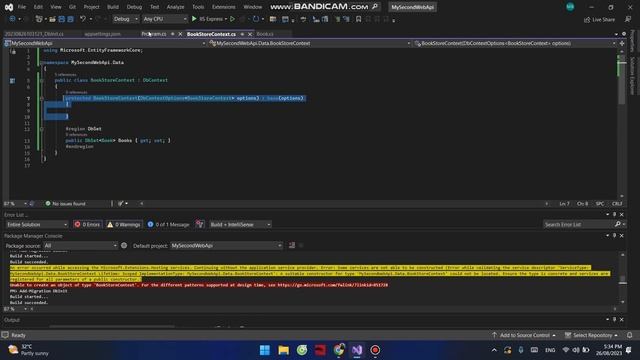This screenshot has width=640, height=360.
Task: Open the File menu
Action: tap(22, 7)
